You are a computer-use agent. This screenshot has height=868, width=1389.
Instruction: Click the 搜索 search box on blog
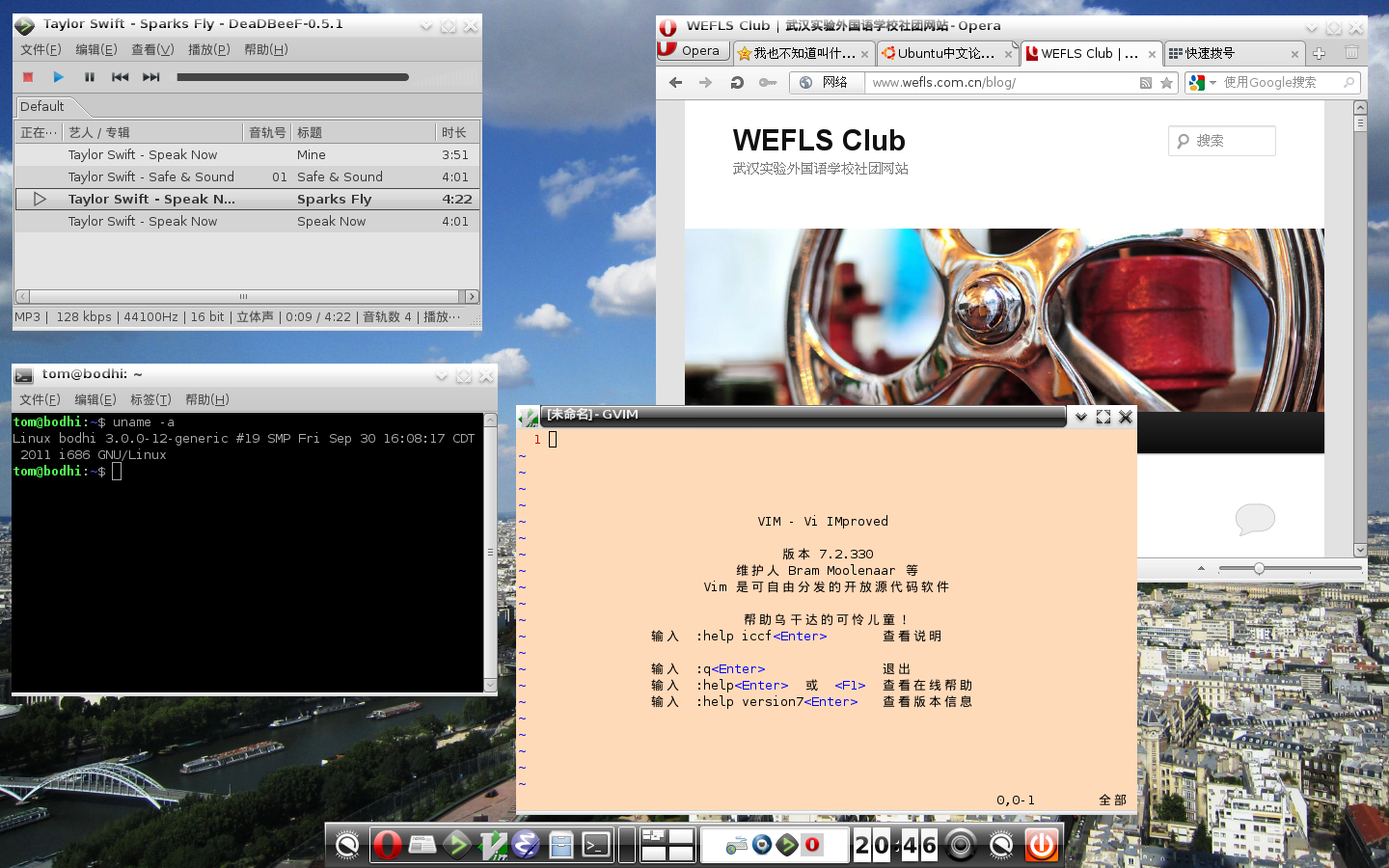click(x=1222, y=141)
